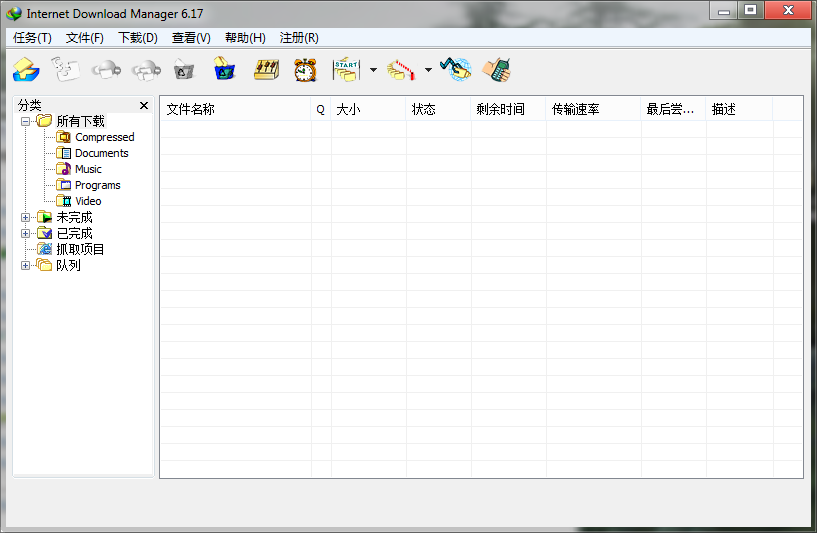Viewport: 817px width, 533px height.
Task: Open the Stop Queue dropdown arrow
Action: pos(428,70)
